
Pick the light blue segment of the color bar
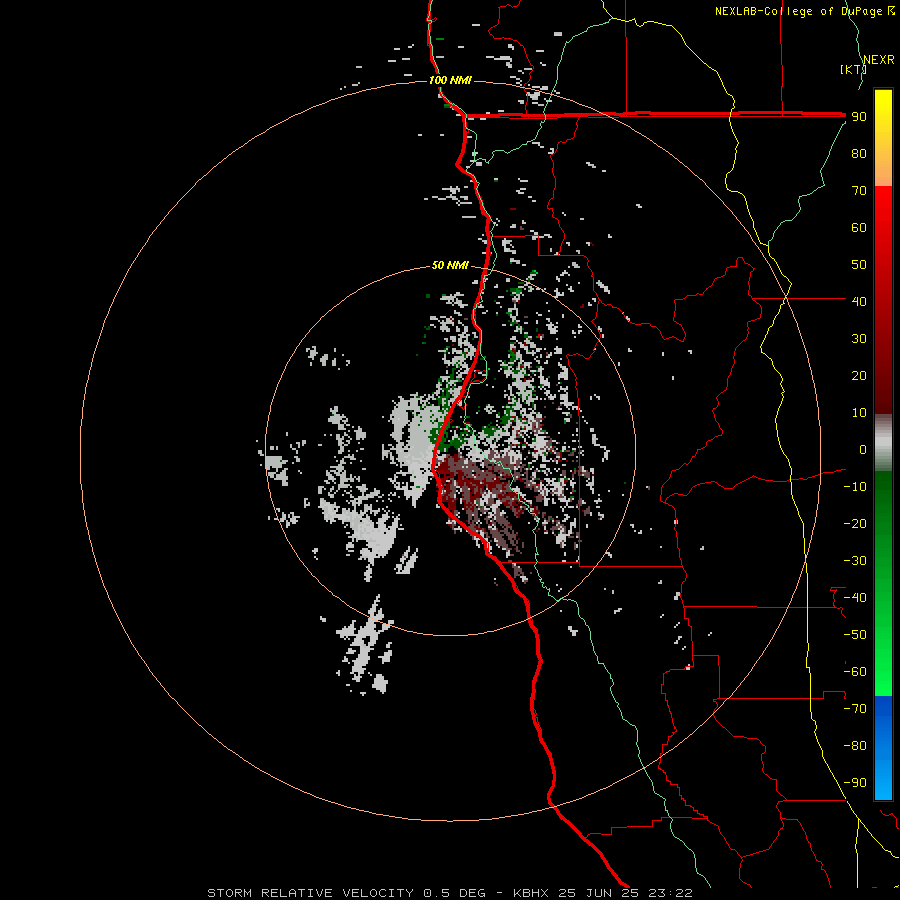click(x=883, y=781)
